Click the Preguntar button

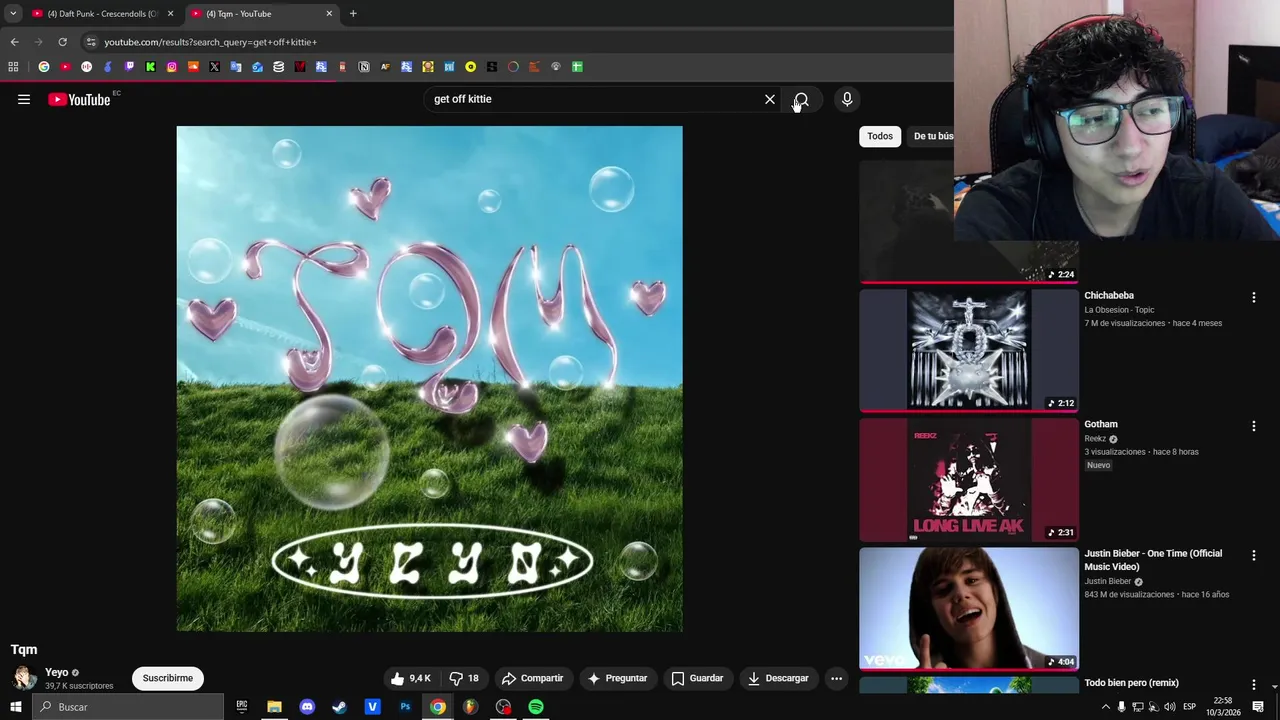[617, 678]
